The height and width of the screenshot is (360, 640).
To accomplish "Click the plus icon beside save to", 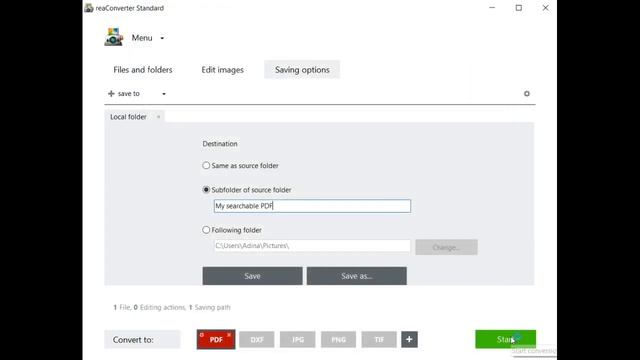I will 111,93.
